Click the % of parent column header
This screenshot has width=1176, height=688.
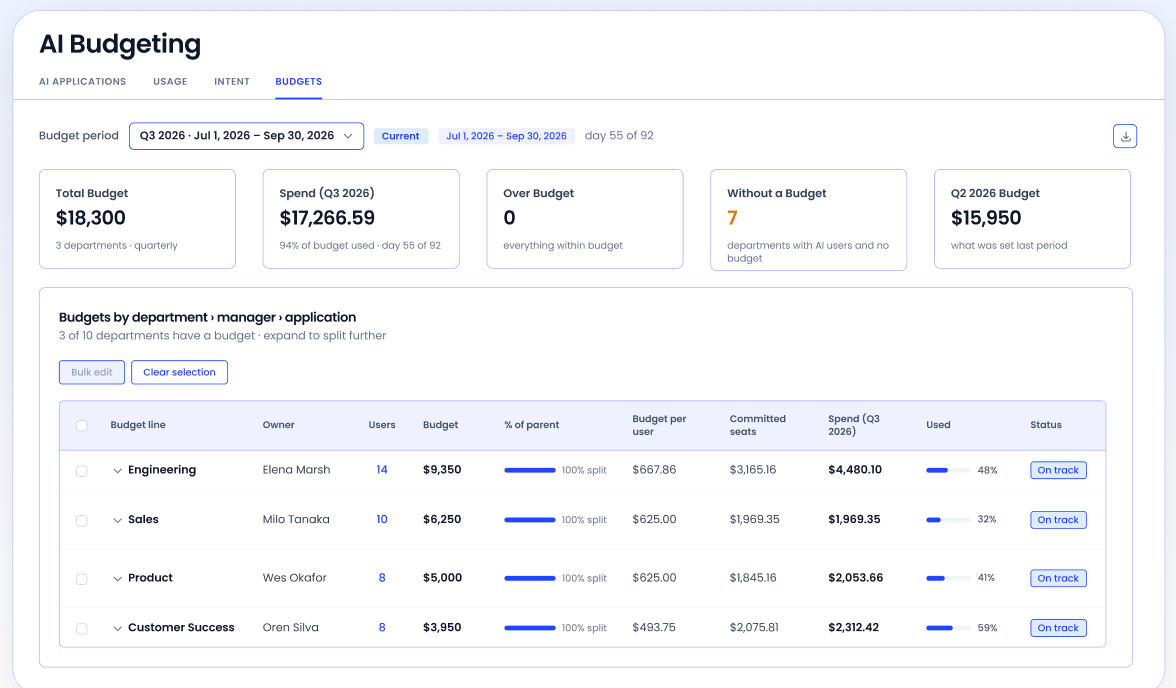point(532,425)
